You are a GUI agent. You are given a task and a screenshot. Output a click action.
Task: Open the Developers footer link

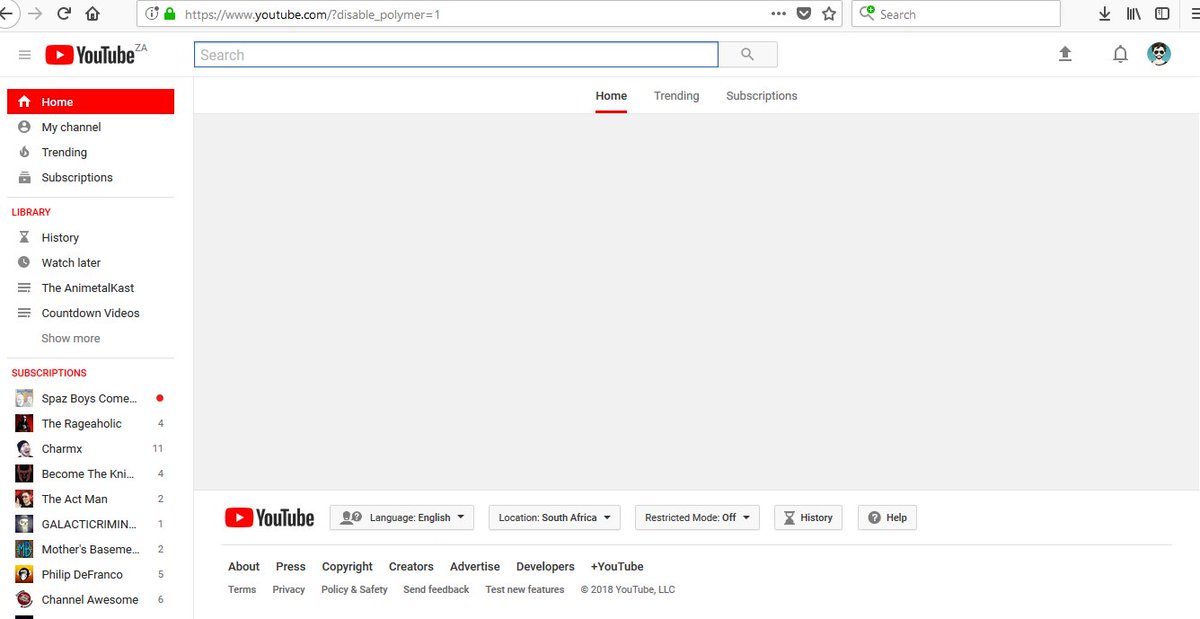(x=545, y=566)
